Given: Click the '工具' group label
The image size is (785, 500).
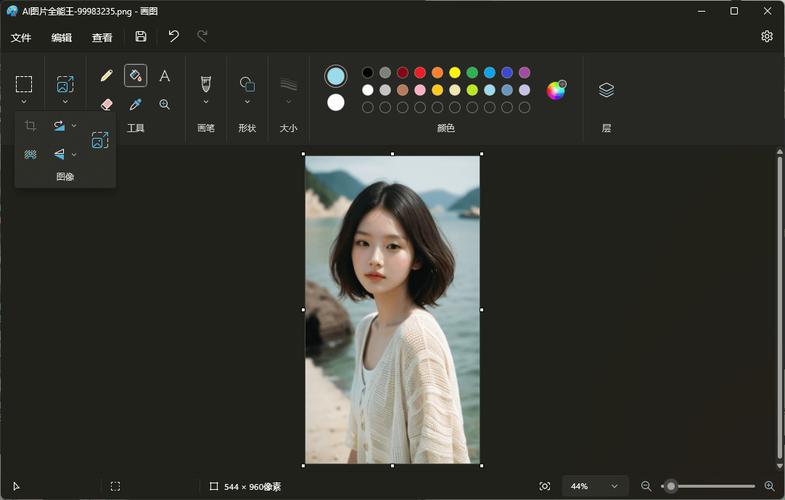Looking at the screenshot, I should pyautogui.click(x=135, y=128).
